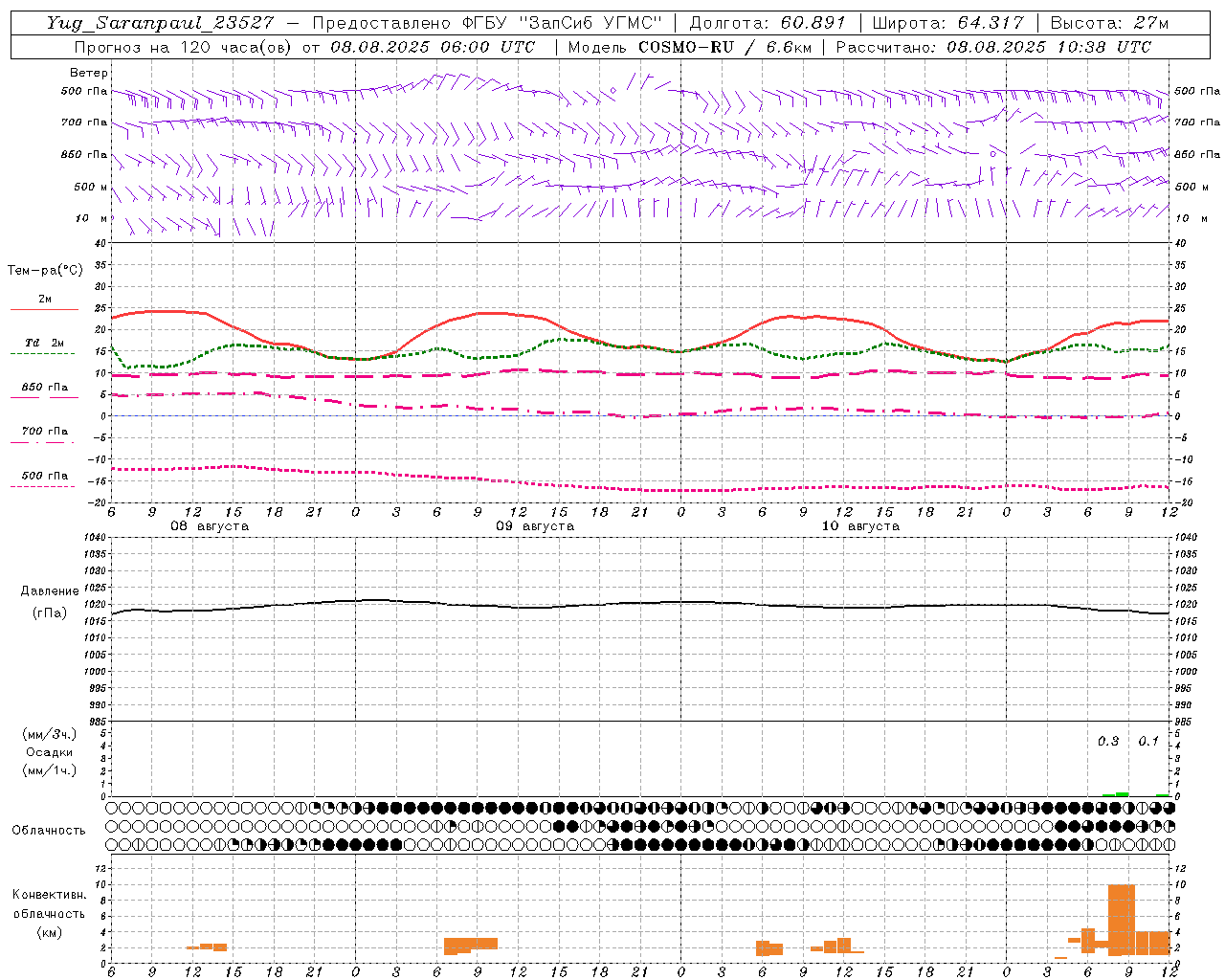Click the (мм/1ч.) unit label
This screenshot has height=980, width=1225.
coord(50,770)
